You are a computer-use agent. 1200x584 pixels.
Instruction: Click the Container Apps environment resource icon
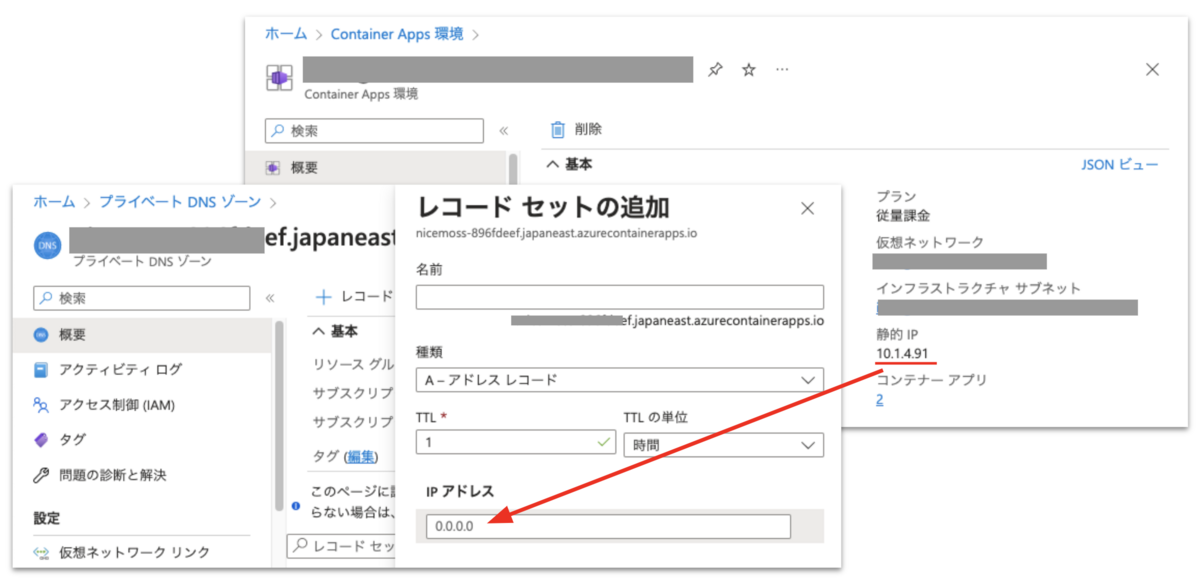[278, 78]
